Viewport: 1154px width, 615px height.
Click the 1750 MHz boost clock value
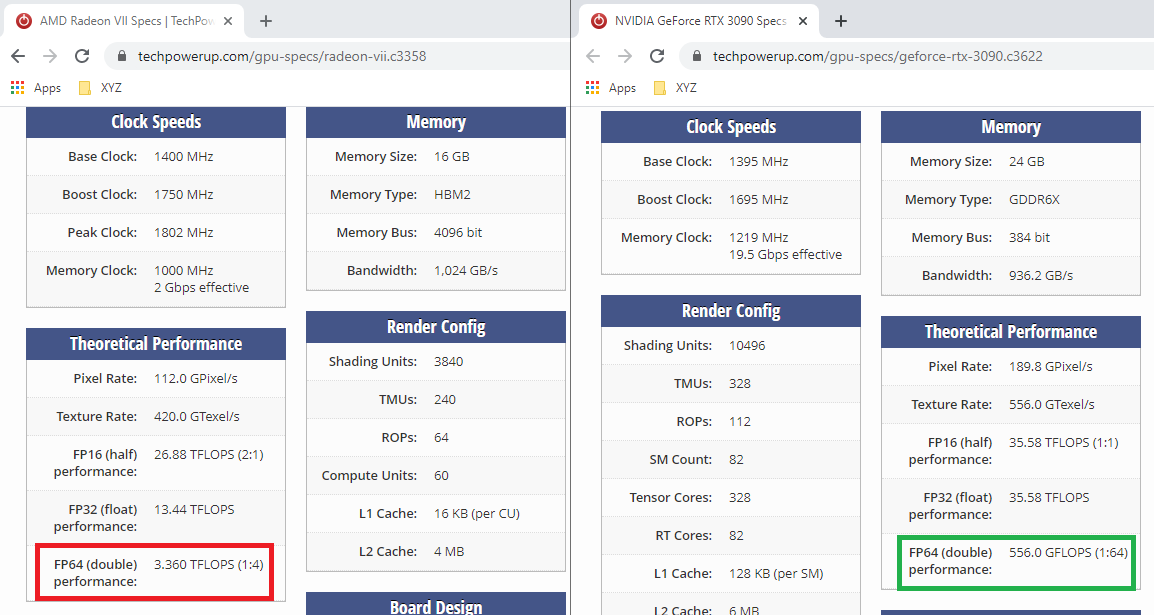point(184,195)
